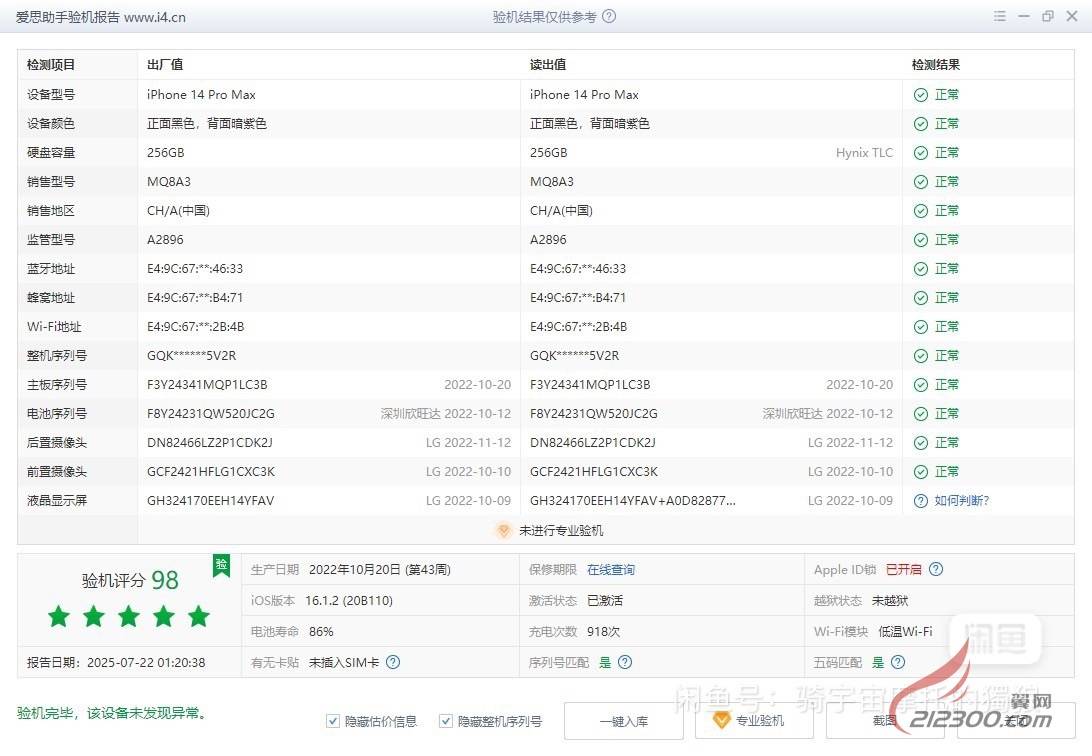Open the list menu icon in title bar
1092x756 pixels.
(x=1000, y=17)
